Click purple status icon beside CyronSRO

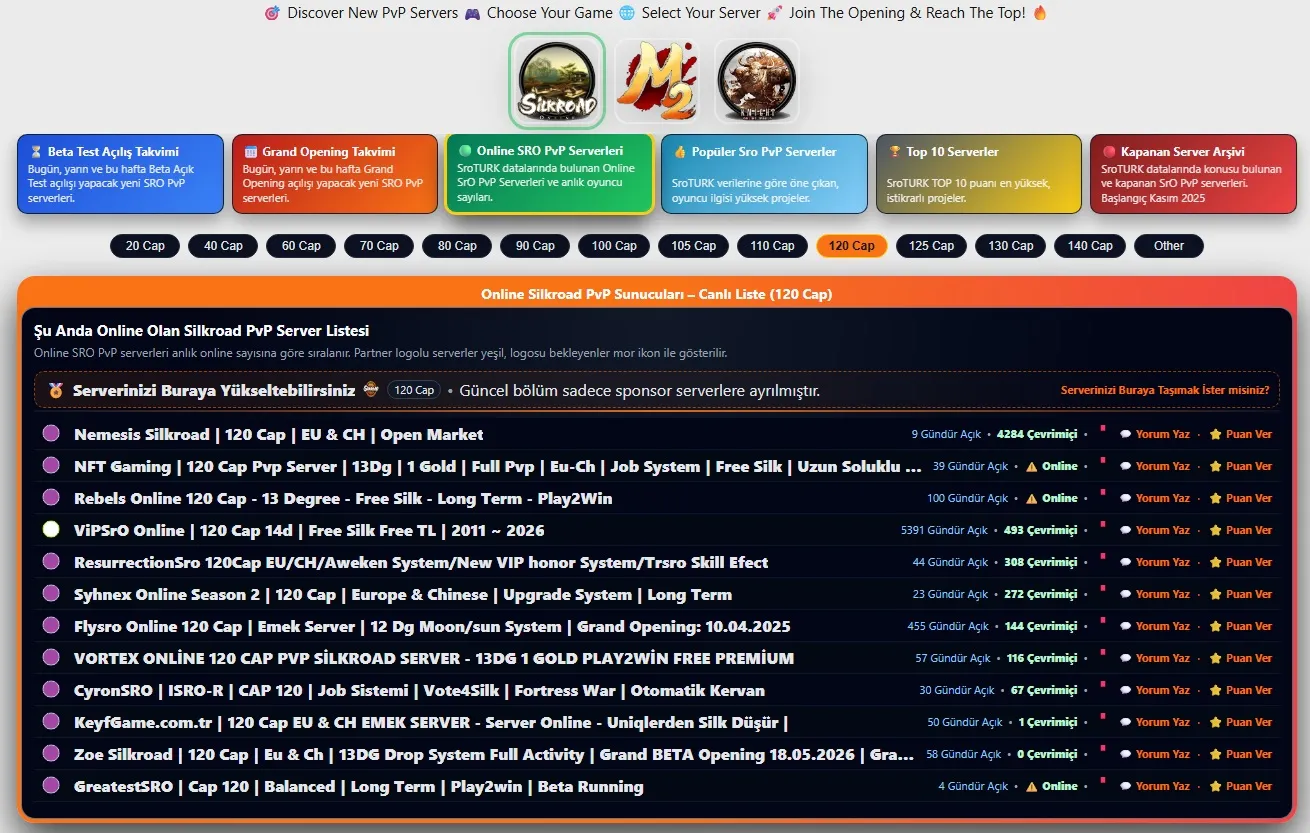tap(51, 690)
